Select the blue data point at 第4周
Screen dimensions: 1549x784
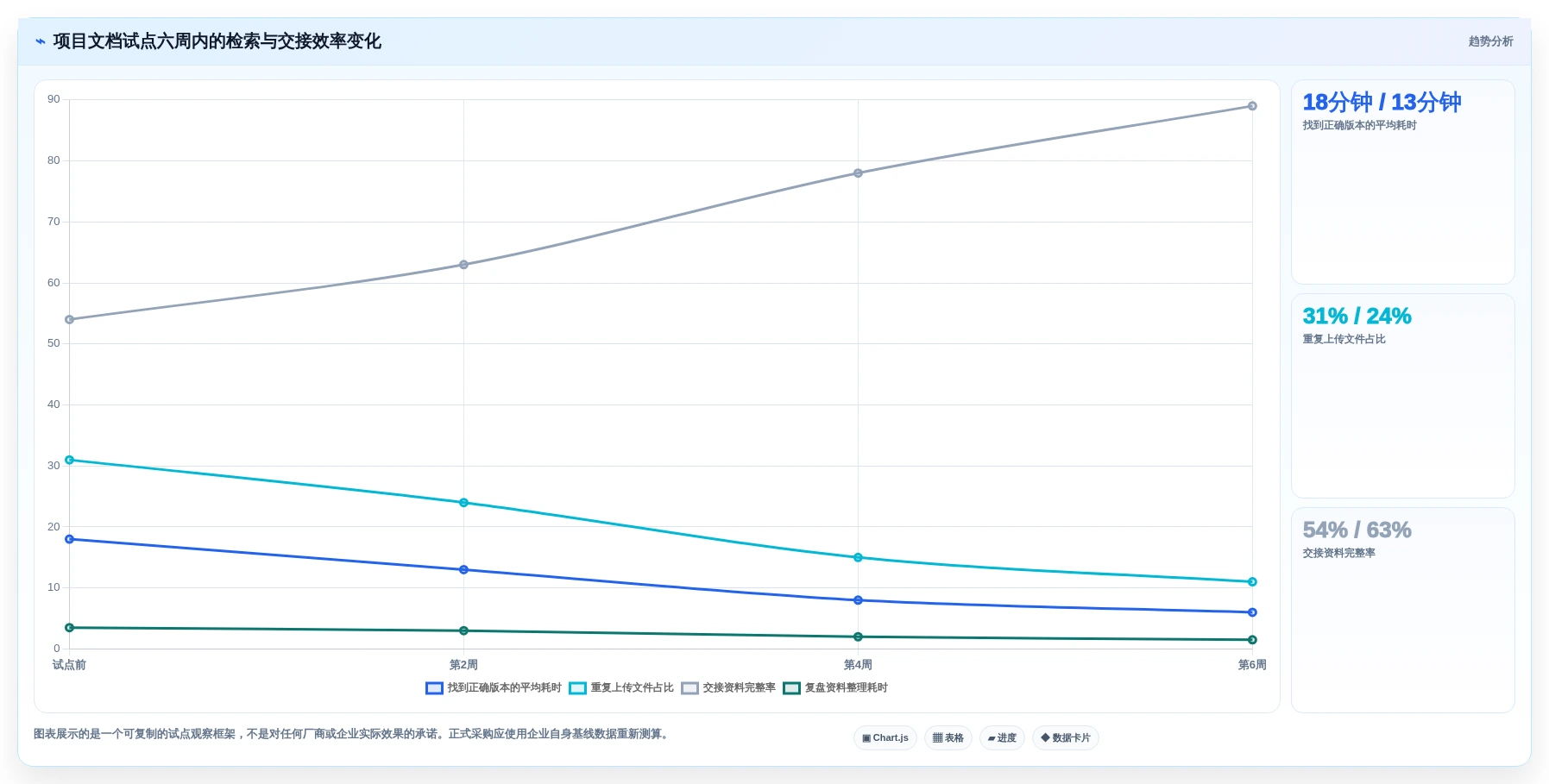pyautogui.click(x=858, y=600)
